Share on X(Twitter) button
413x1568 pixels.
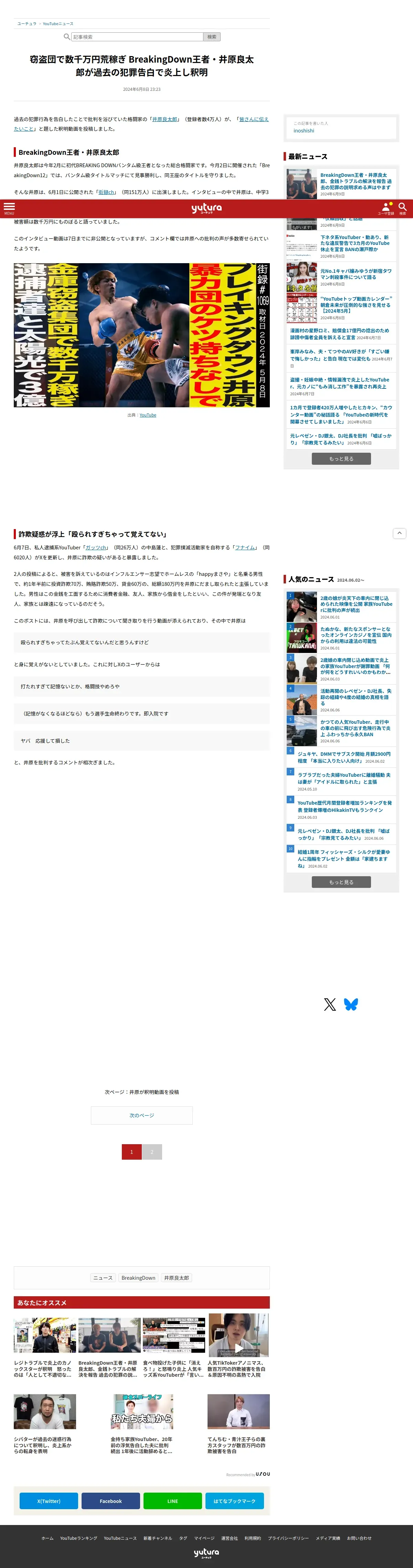pyautogui.click(x=49, y=1501)
